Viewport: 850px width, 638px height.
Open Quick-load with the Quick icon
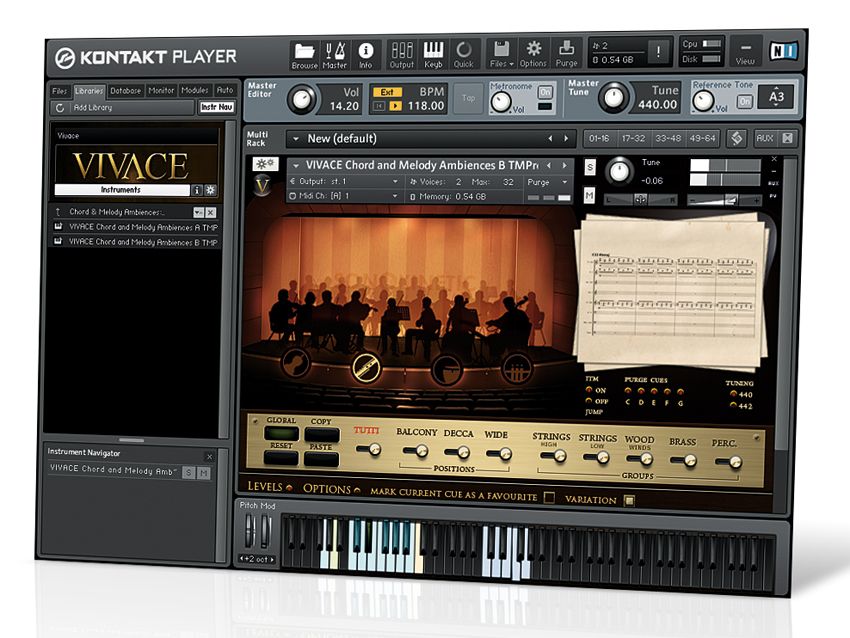tap(464, 50)
